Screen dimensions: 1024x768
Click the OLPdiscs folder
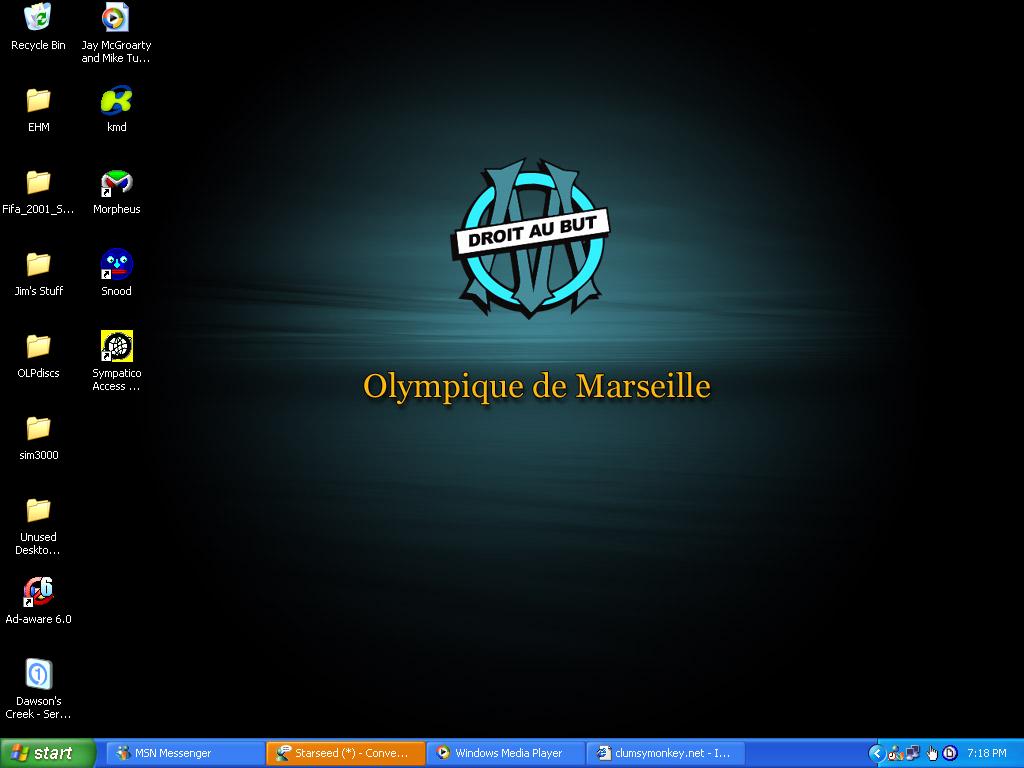pyautogui.click(x=38, y=347)
